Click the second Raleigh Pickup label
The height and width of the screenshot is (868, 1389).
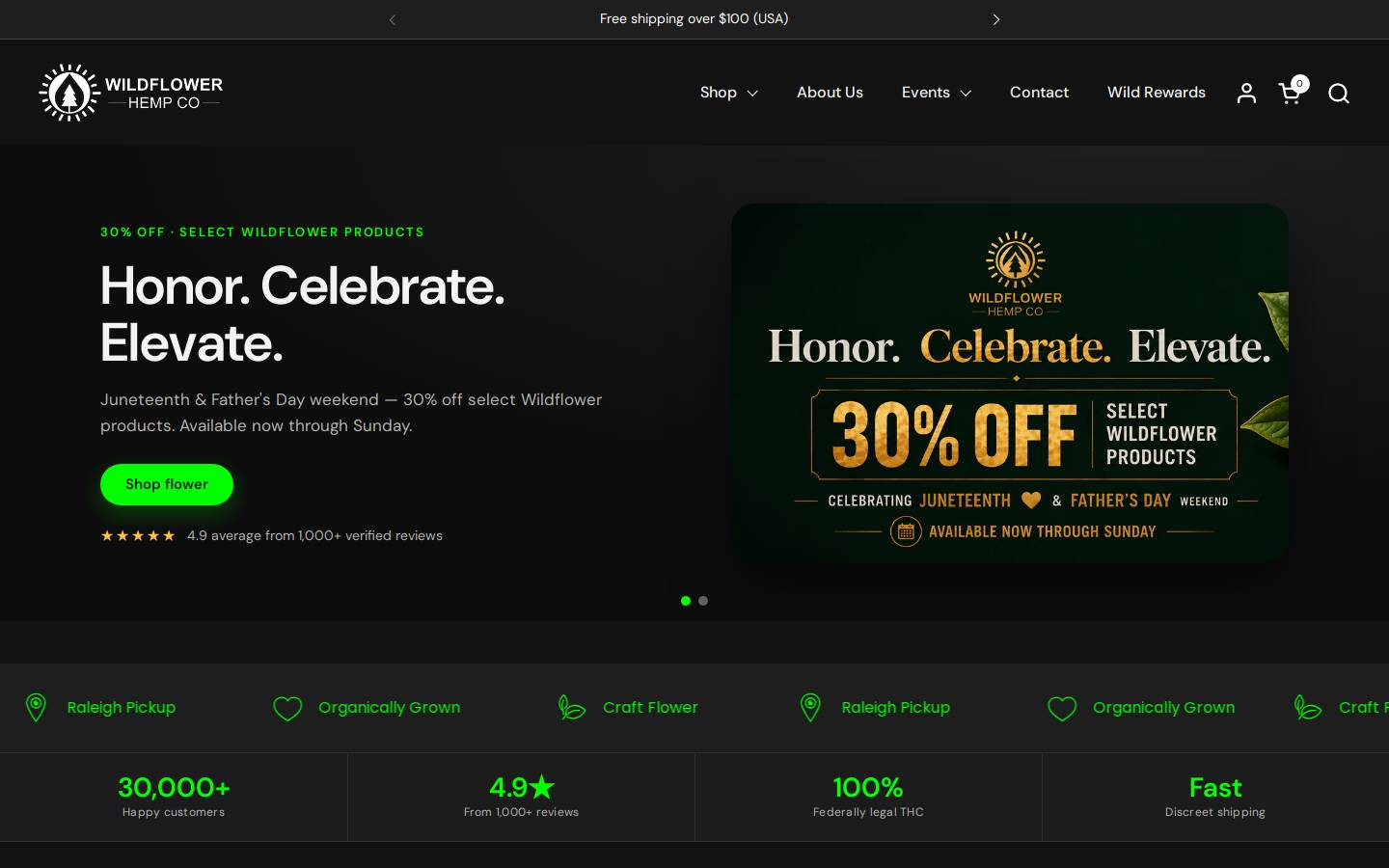click(896, 707)
